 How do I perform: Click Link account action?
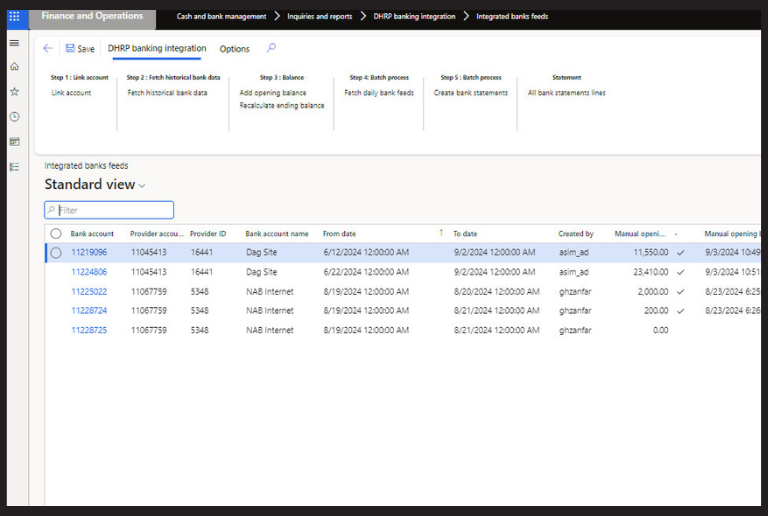(x=72, y=93)
